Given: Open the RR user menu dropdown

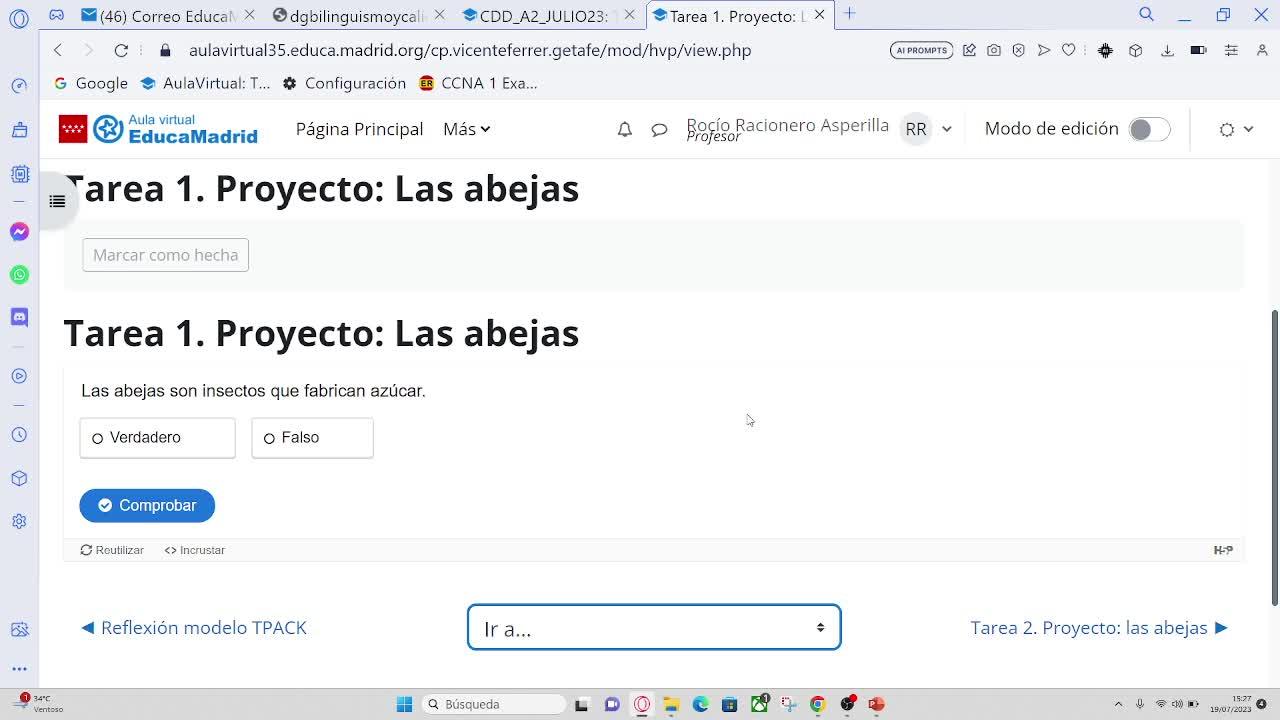Looking at the screenshot, I should tap(927, 129).
